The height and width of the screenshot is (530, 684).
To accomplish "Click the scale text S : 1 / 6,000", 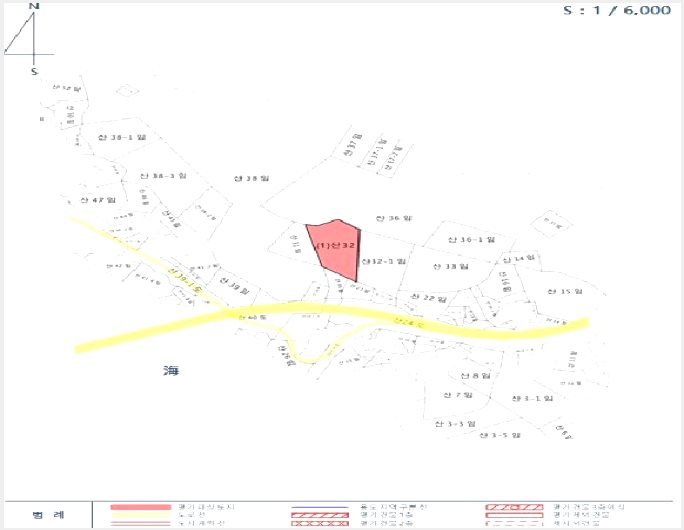I will [617, 10].
